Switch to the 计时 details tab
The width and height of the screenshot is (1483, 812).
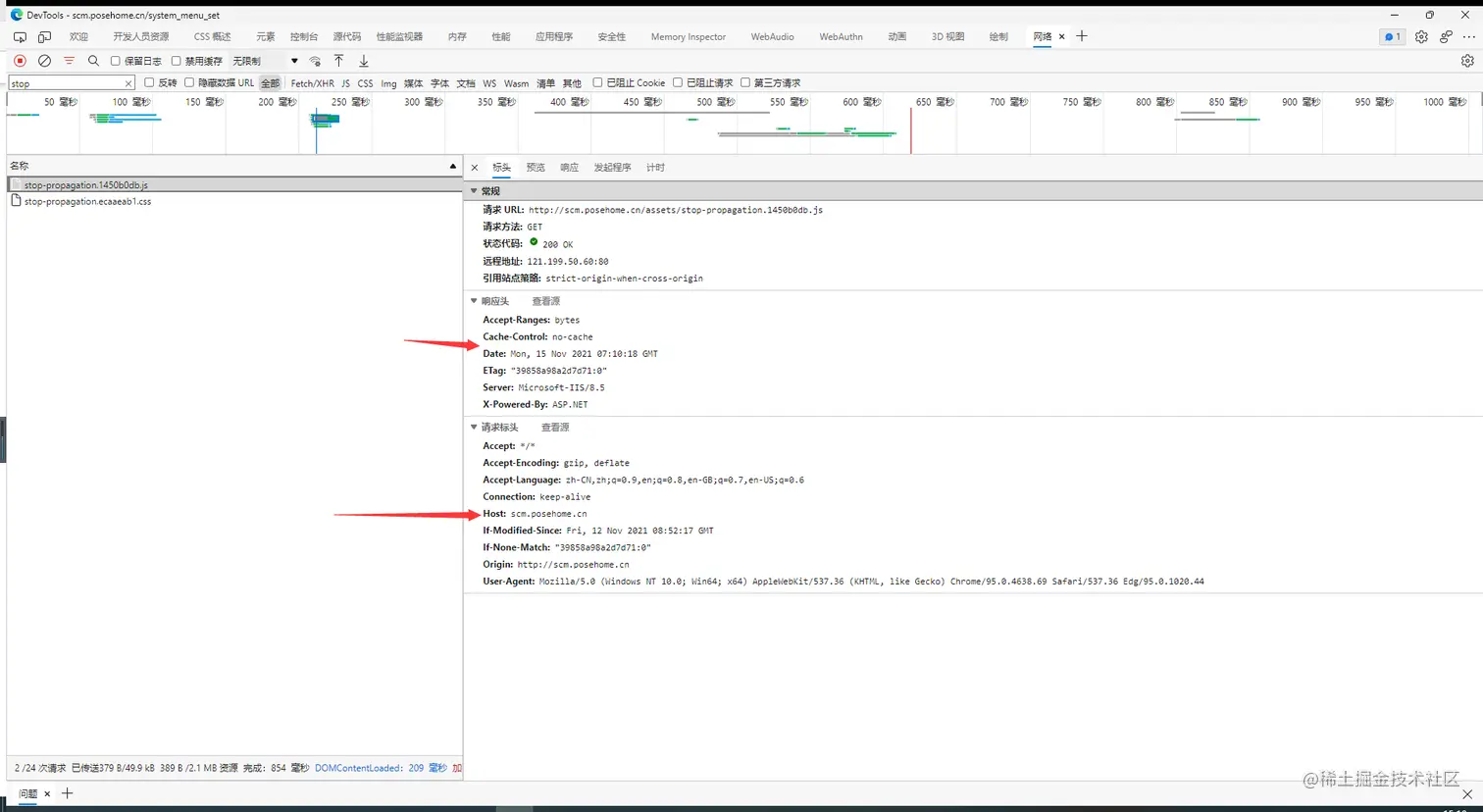655,168
